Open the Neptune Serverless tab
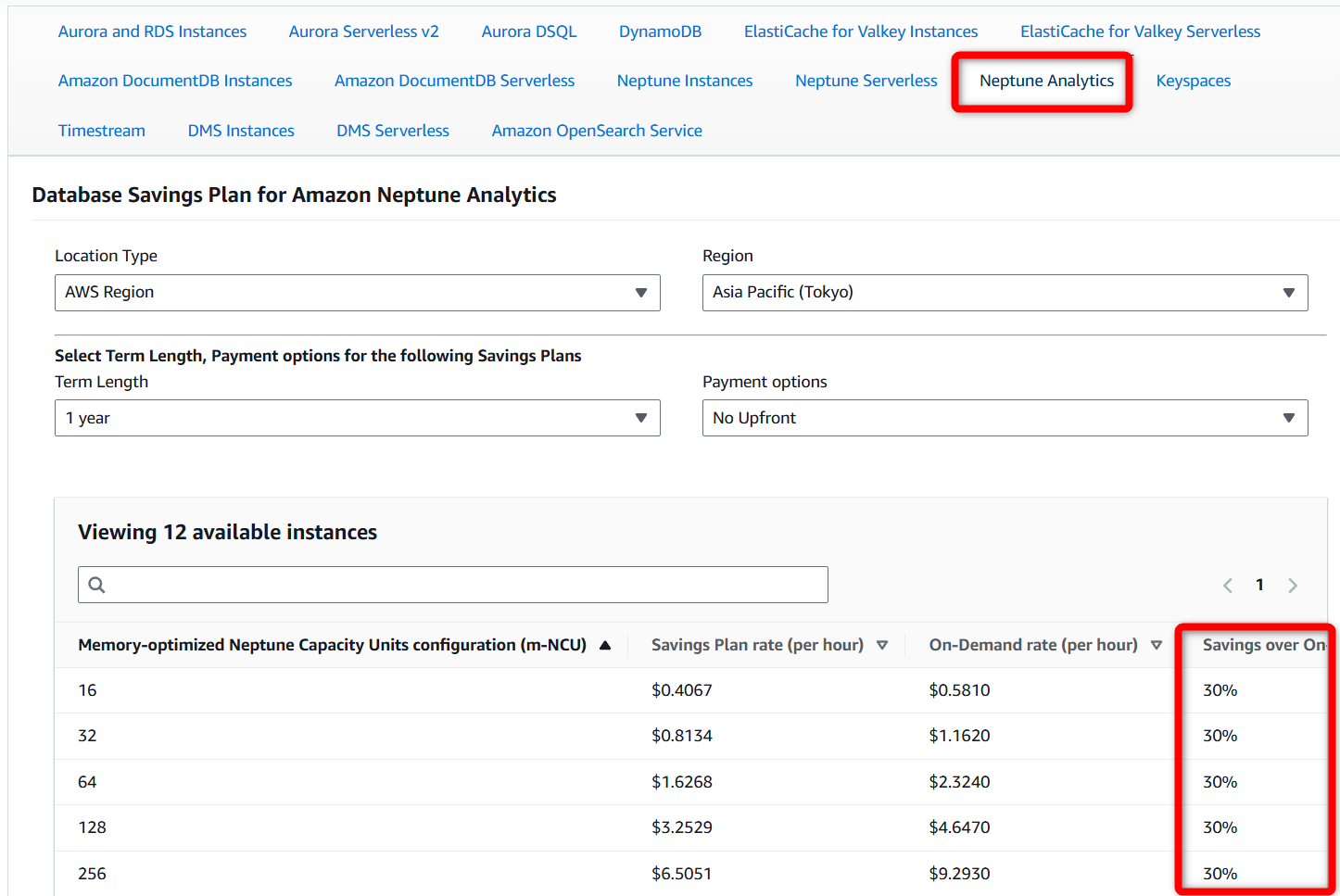 pos(866,81)
